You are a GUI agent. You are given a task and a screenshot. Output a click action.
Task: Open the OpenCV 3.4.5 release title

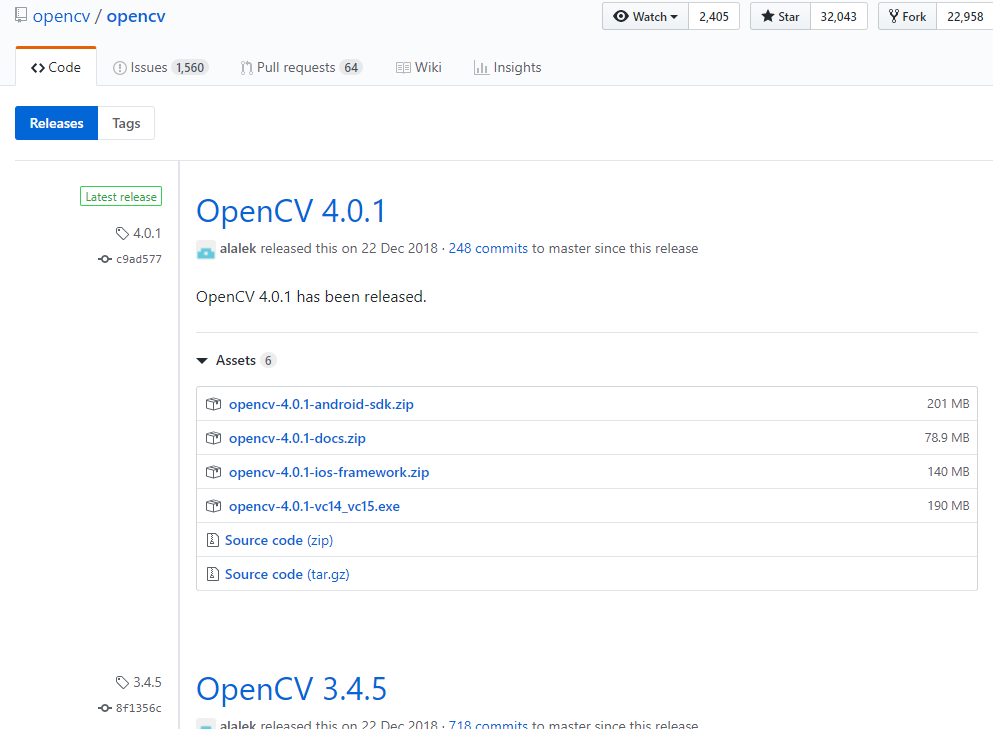click(x=291, y=689)
